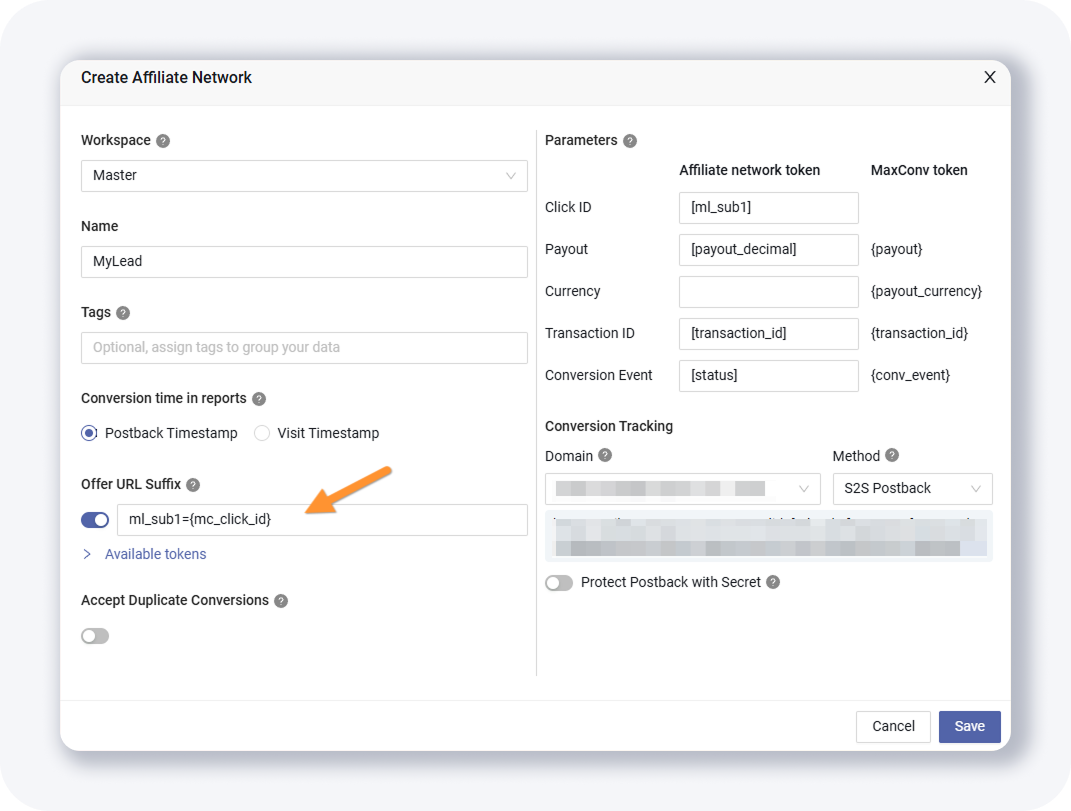Turn on Protect Postback with Secret
The image size is (1071, 811).
(x=559, y=583)
